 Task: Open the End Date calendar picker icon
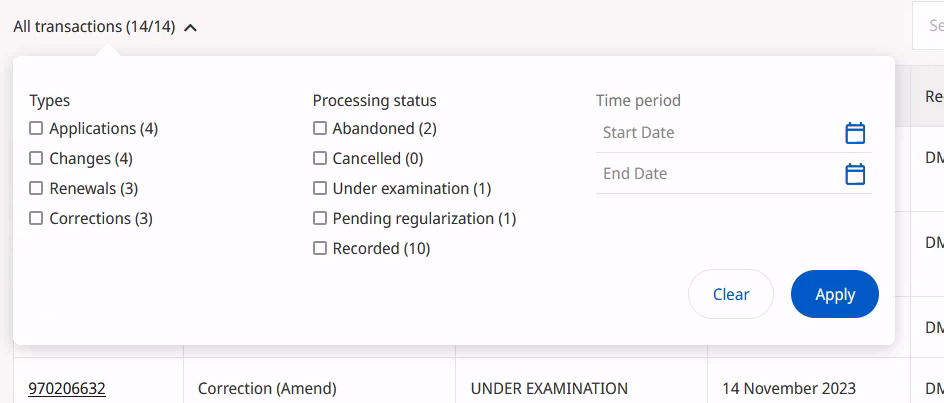855,174
